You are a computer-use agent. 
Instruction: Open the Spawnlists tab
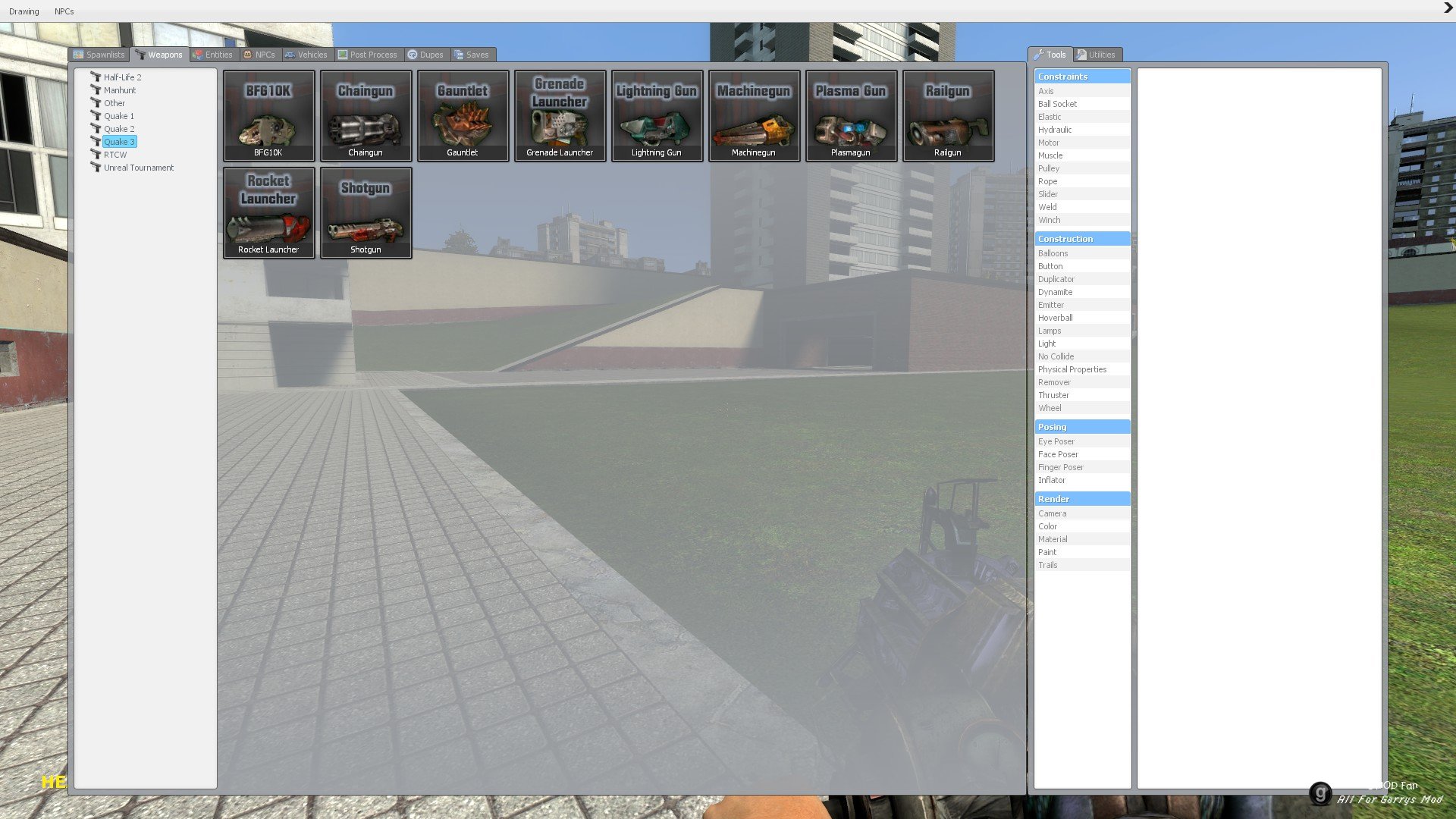(x=99, y=55)
